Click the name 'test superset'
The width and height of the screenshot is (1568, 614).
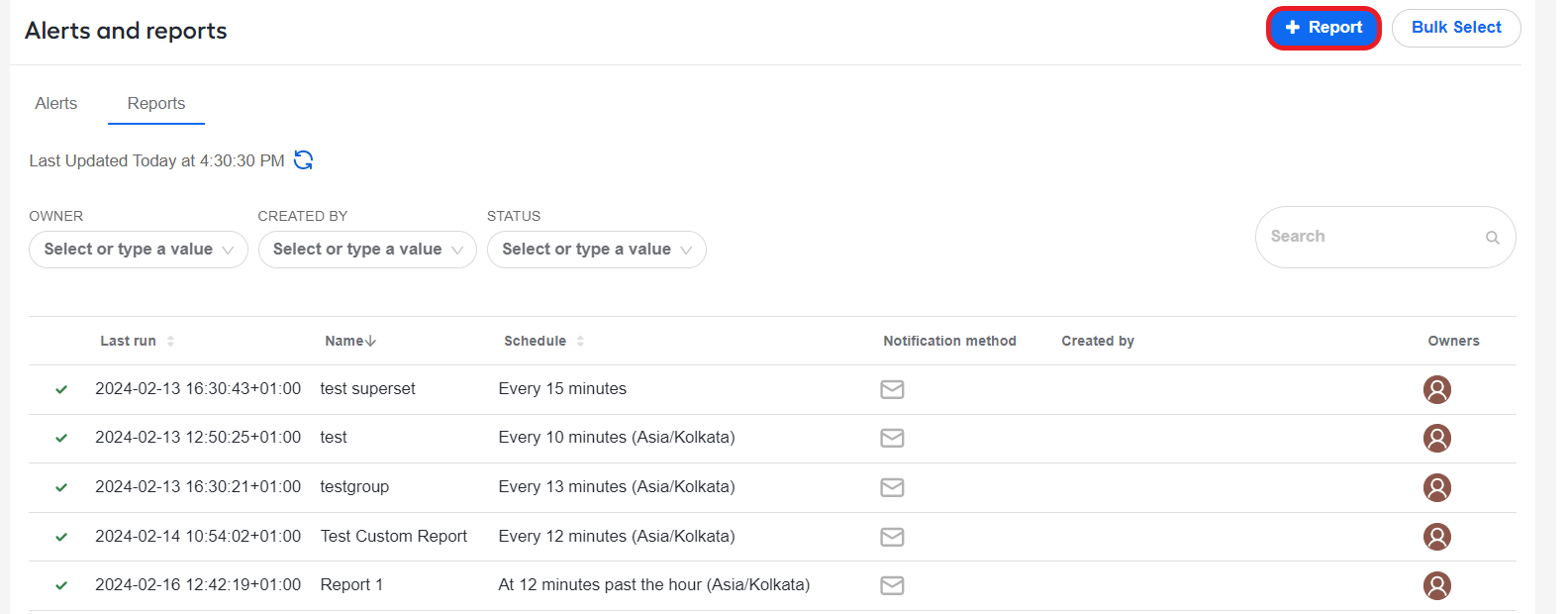[x=367, y=389]
